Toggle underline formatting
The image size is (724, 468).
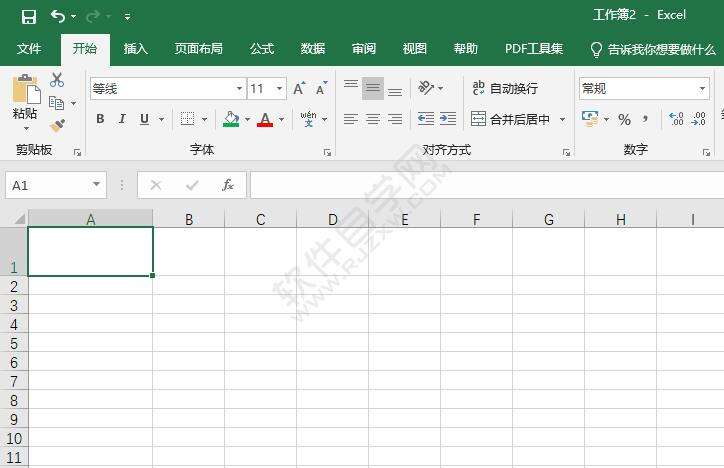(x=145, y=119)
